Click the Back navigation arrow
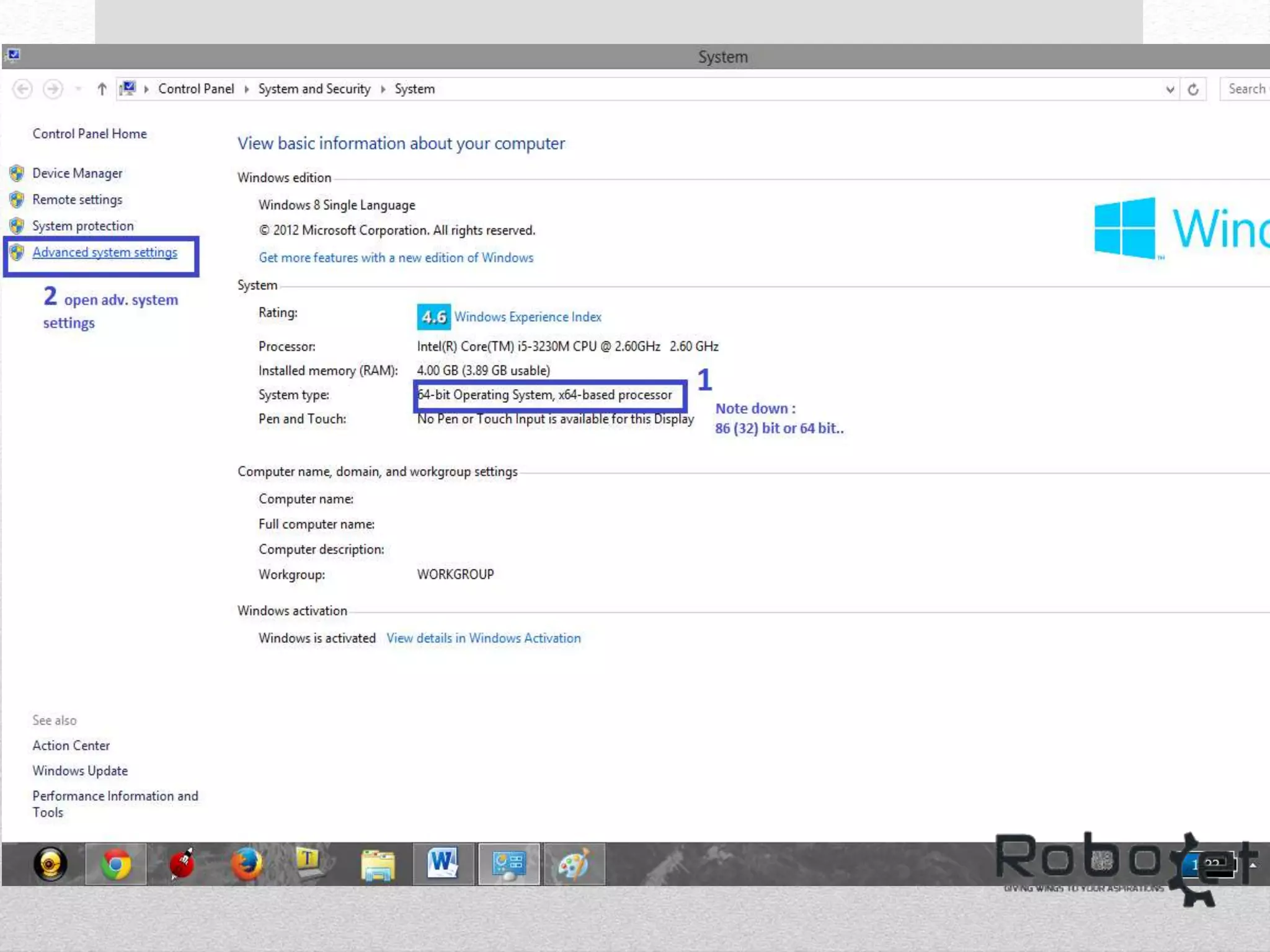The height and width of the screenshot is (952, 1270). coord(23,89)
